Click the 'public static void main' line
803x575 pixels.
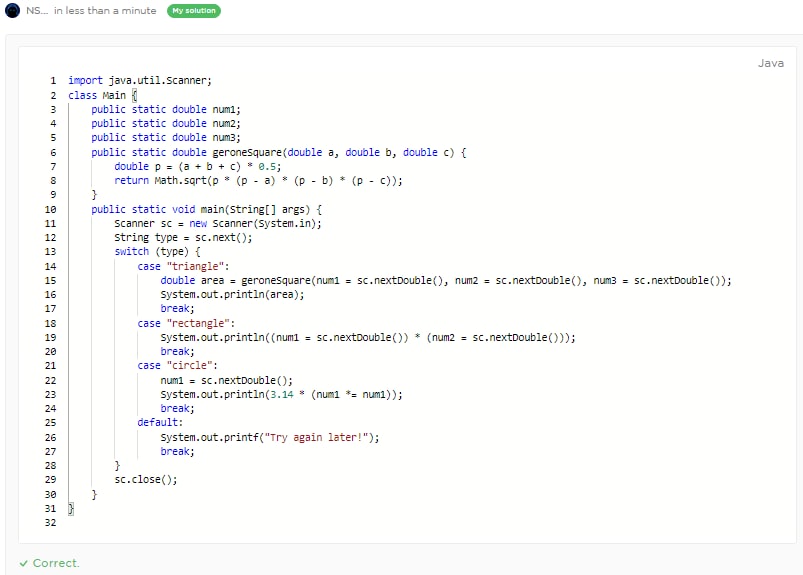[206, 209]
